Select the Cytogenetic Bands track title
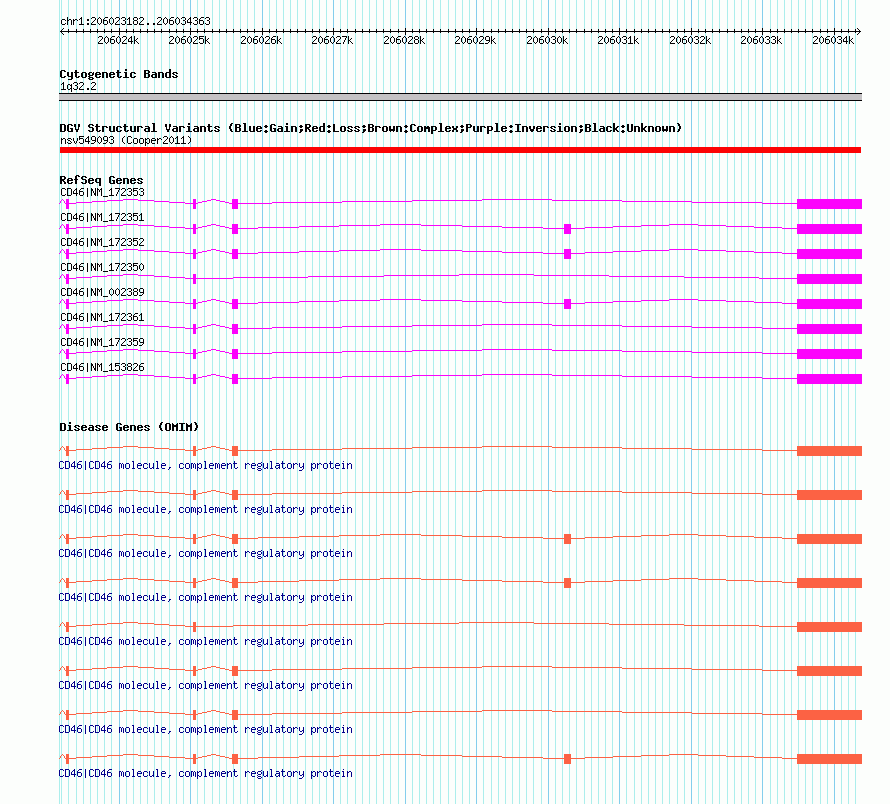The image size is (890, 804). [x=119, y=74]
